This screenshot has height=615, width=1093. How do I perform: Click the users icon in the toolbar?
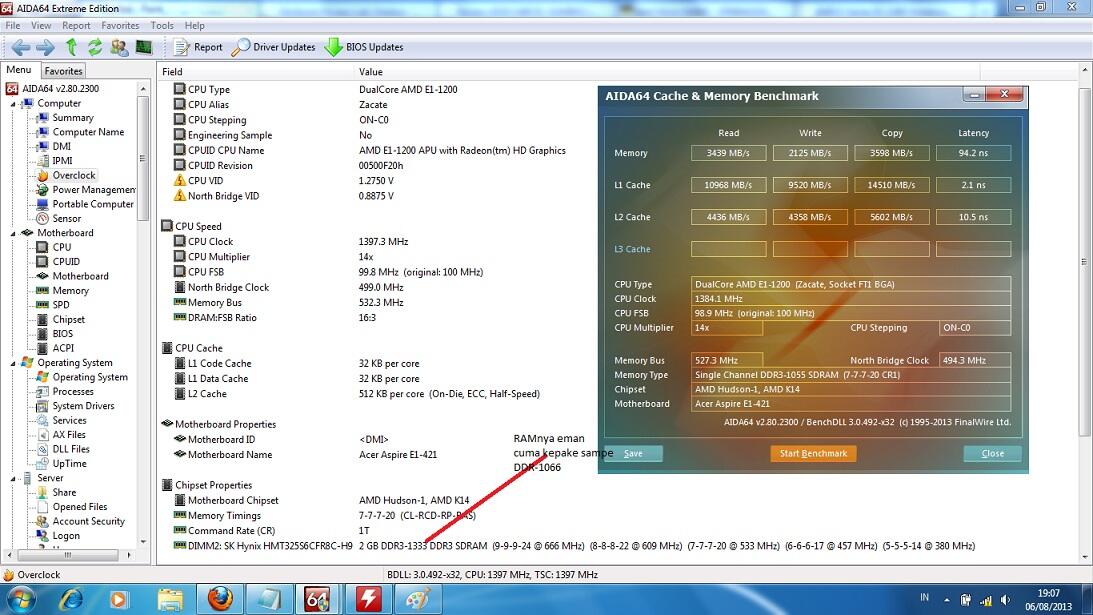tap(119, 47)
